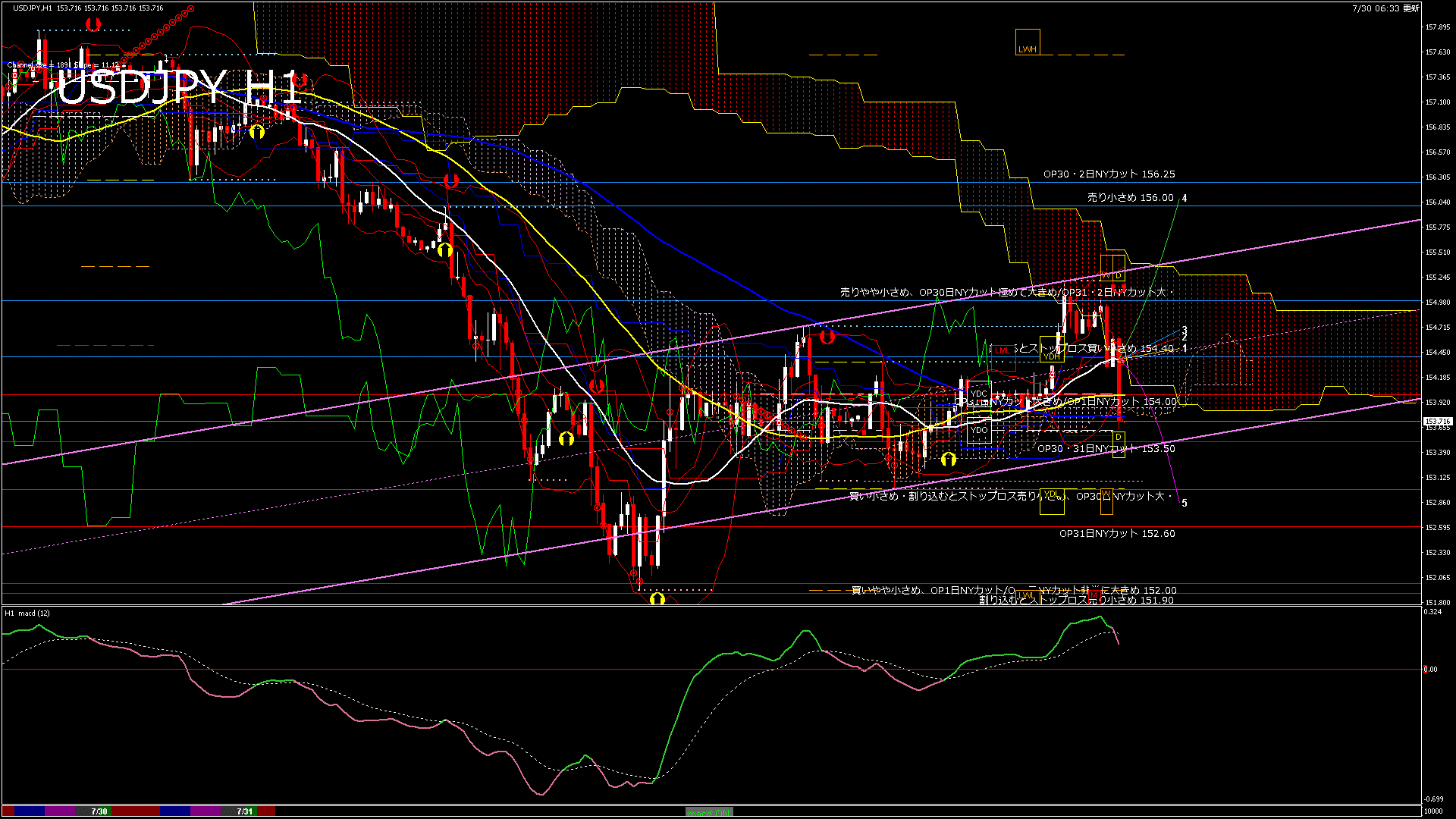Click the H1 macd (12) indicator label
The image size is (1456, 819).
click(27, 613)
